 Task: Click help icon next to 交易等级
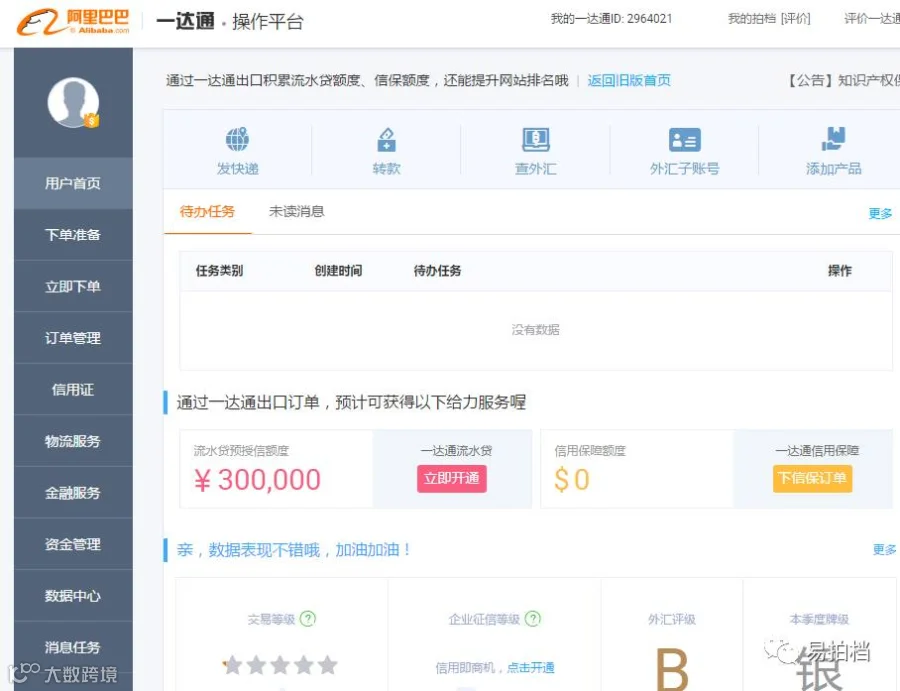point(308,619)
